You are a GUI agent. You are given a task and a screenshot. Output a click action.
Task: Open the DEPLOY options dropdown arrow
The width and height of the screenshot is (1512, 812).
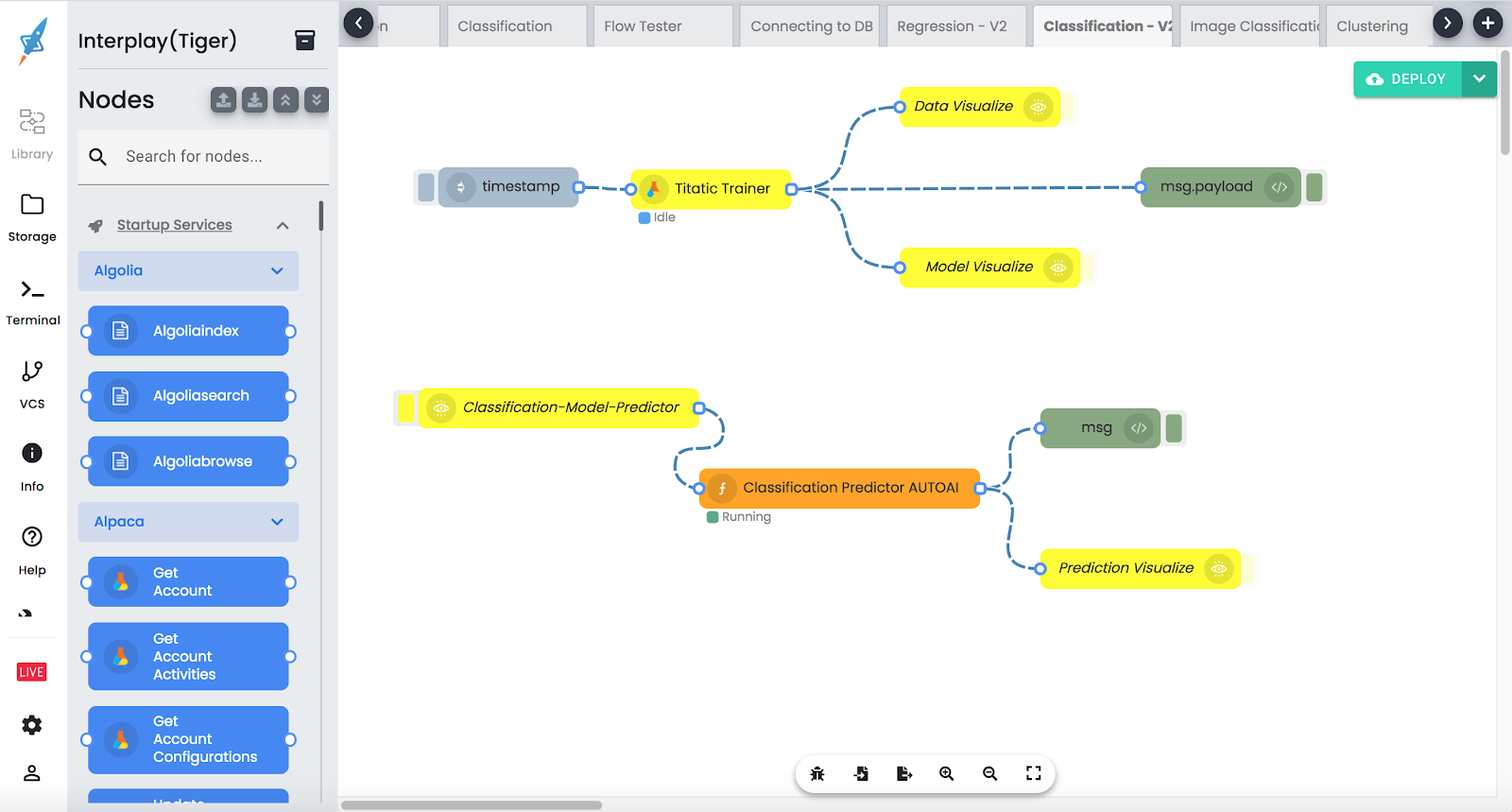1479,79
